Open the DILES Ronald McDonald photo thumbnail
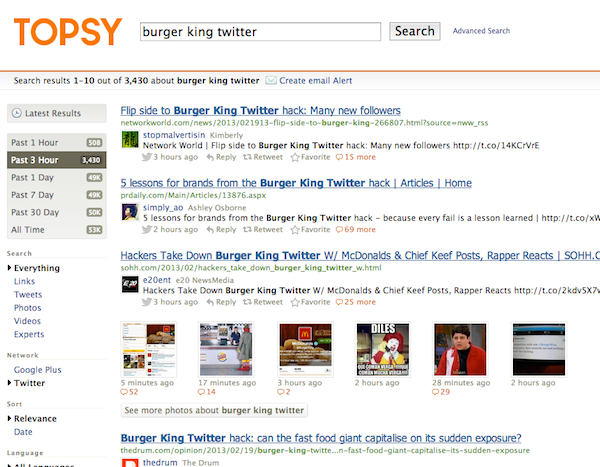This screenshot has width=600, height=467. pos(383,349)
